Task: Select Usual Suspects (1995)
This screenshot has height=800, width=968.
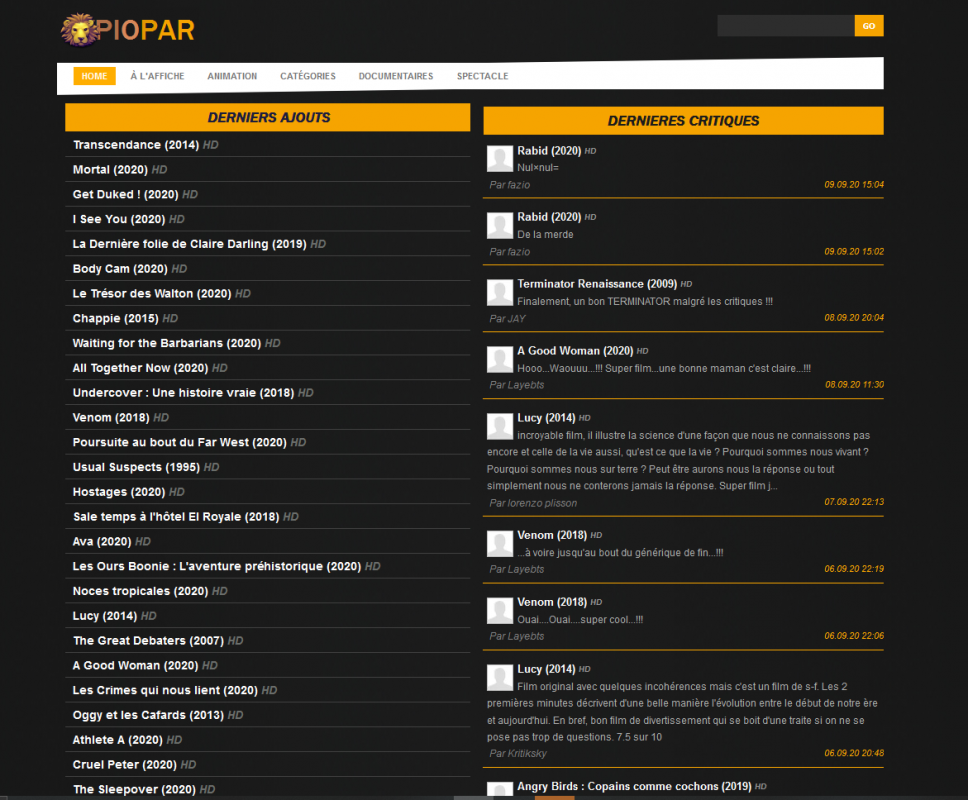Action: pyautogui.click(x=136, y=467)
